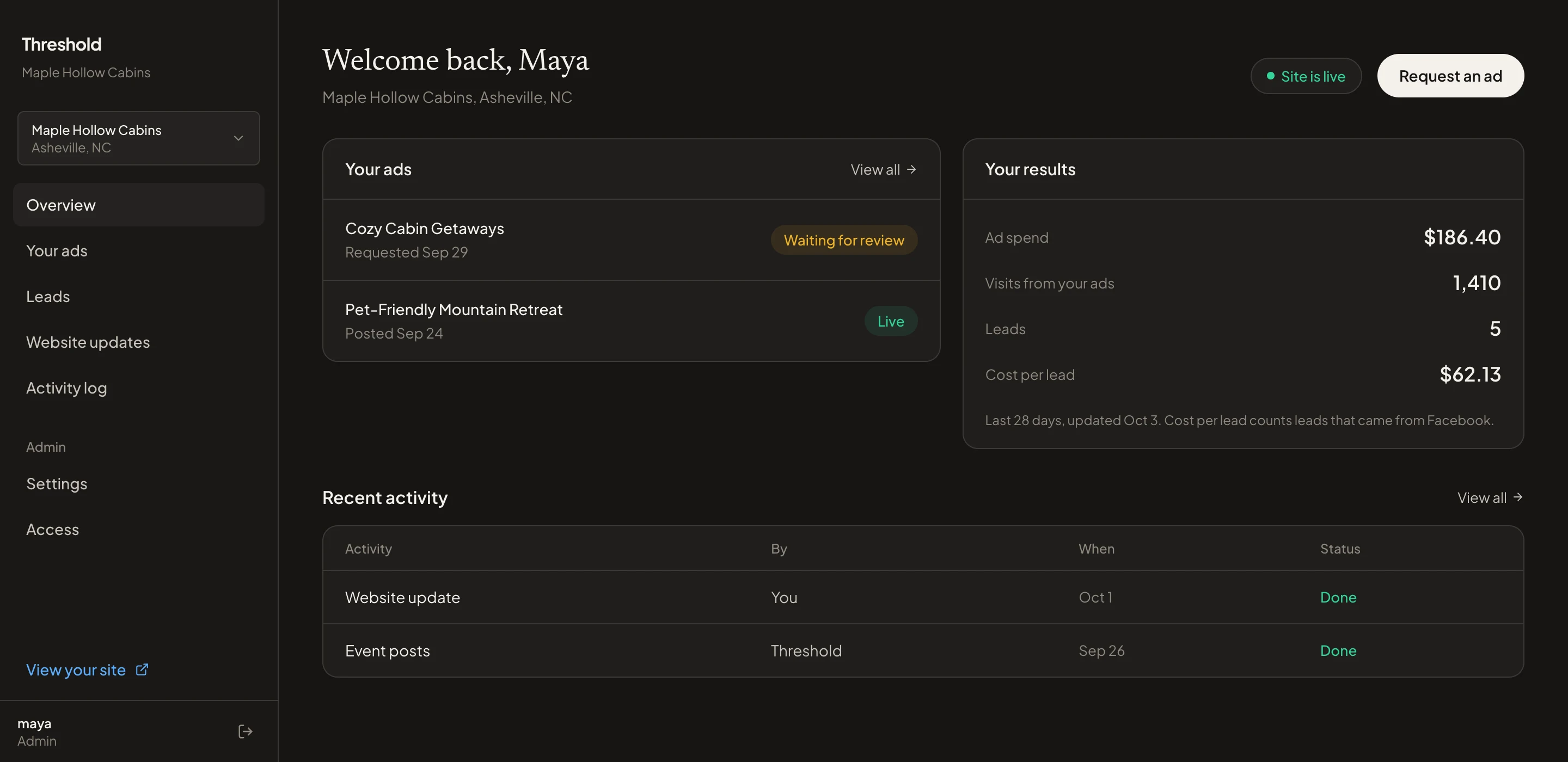Click the Done status for Website update
The image size is (1568, 762).
1338,597
